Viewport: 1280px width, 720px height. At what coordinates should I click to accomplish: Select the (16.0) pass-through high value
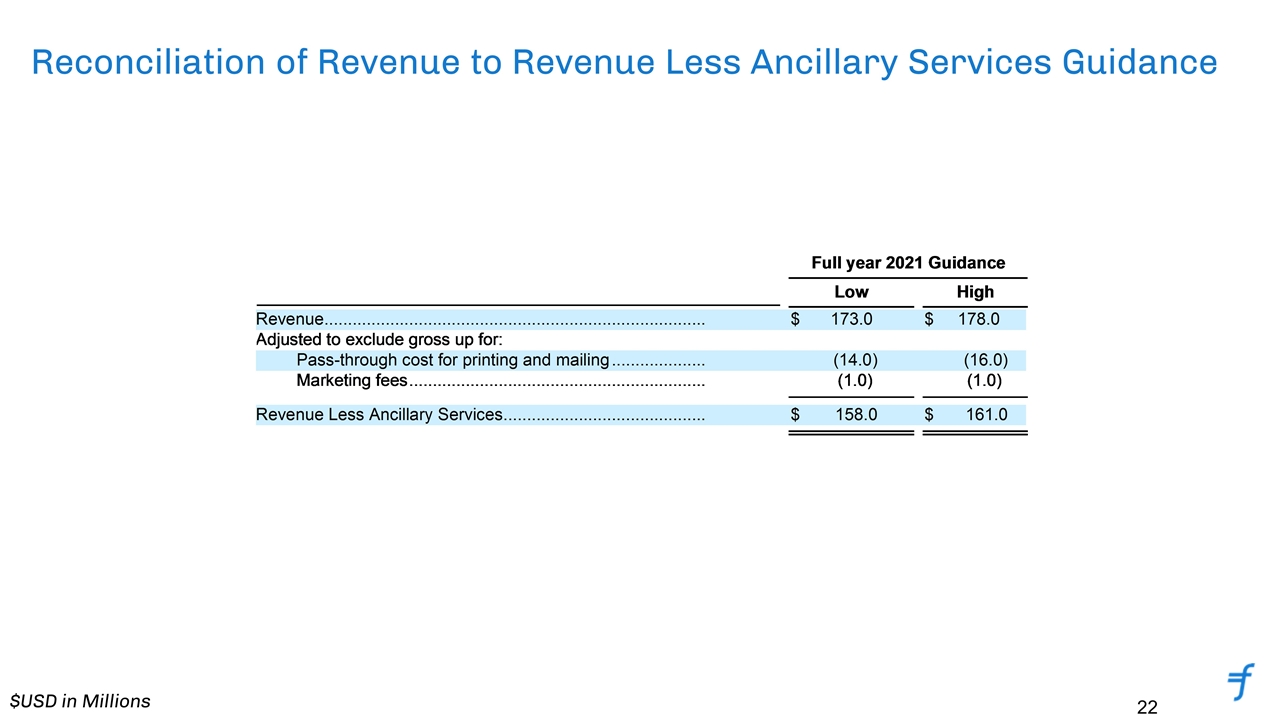tap(985, 360)
